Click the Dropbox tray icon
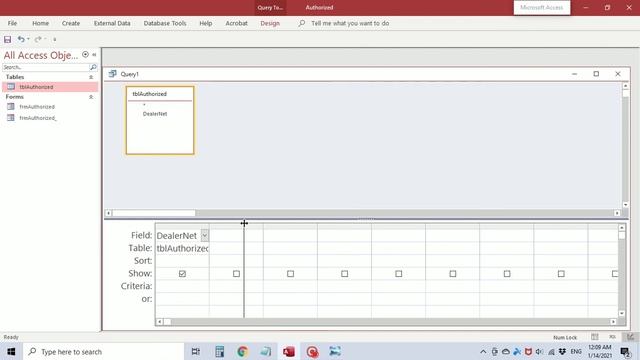The width and height of the screenshot is (640, 360). [x=562, y=351]
